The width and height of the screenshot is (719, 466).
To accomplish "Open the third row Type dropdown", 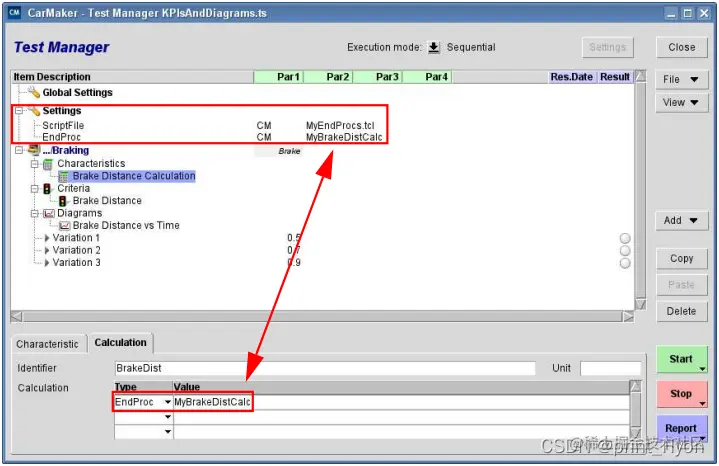I will (x=167, y=432).
